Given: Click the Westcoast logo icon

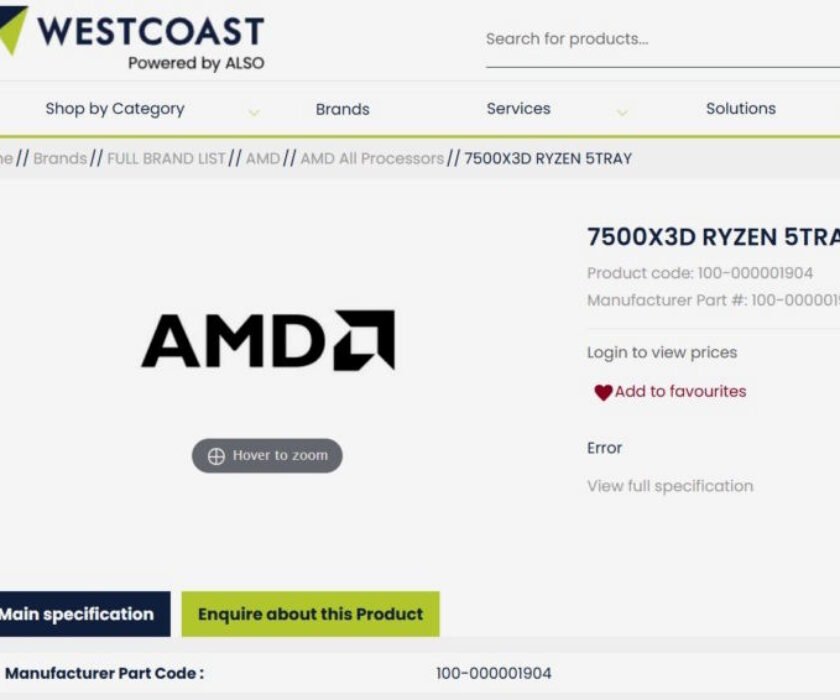Looking at the screenshot, I should pyautogui.click(x=10, y=30).
